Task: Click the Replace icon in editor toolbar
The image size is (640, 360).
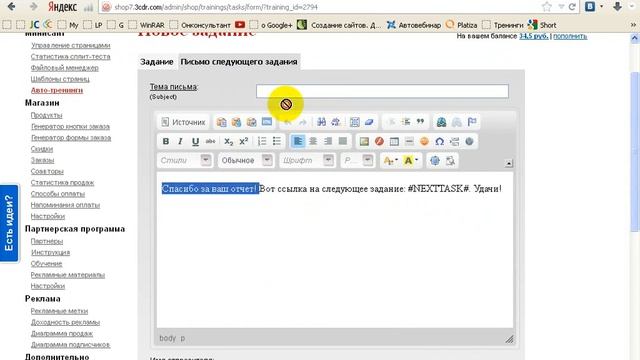Action: 336,122
